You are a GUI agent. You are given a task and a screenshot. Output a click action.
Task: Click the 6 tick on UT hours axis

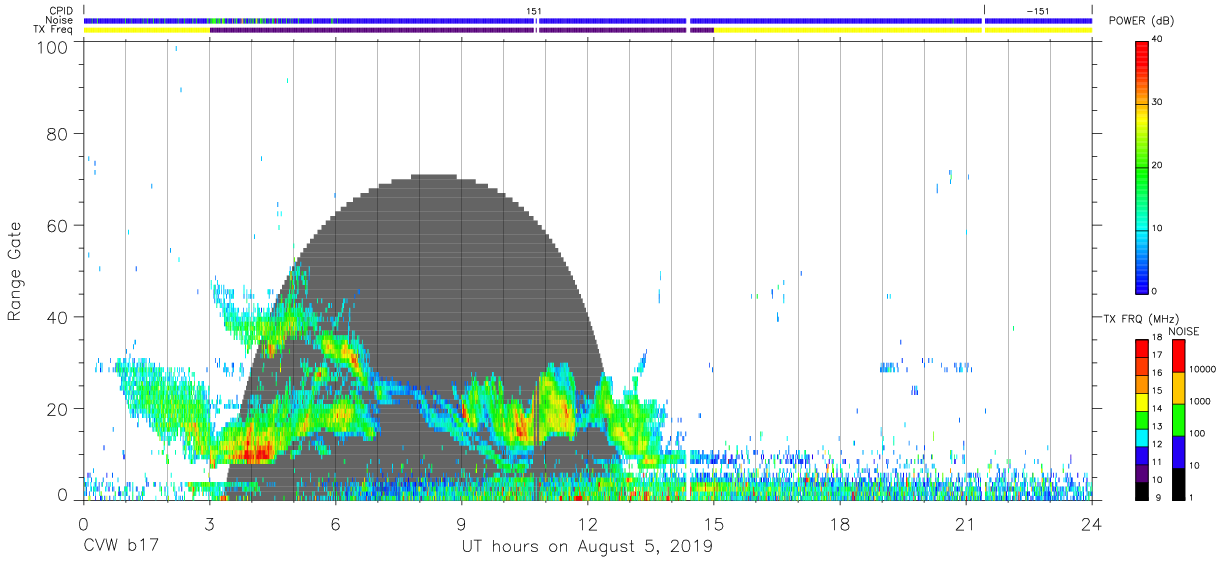[335, 524]
